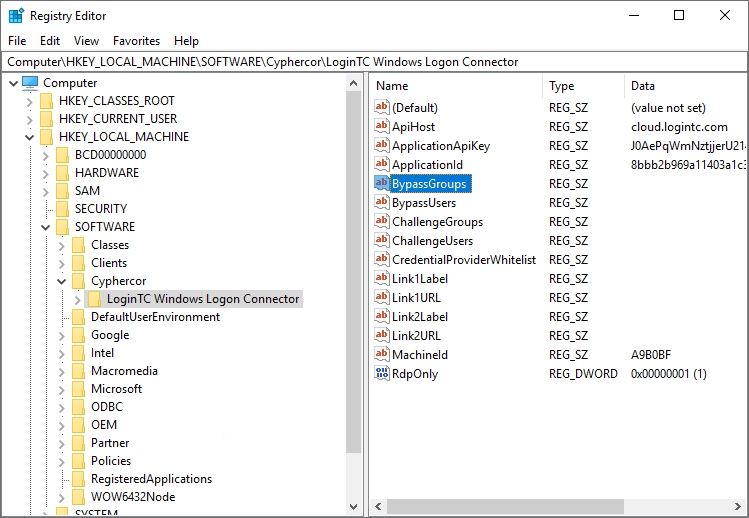Click tree pane scroll up arrow
This screenshot has width=749, height=518.
tap(353, 83)
